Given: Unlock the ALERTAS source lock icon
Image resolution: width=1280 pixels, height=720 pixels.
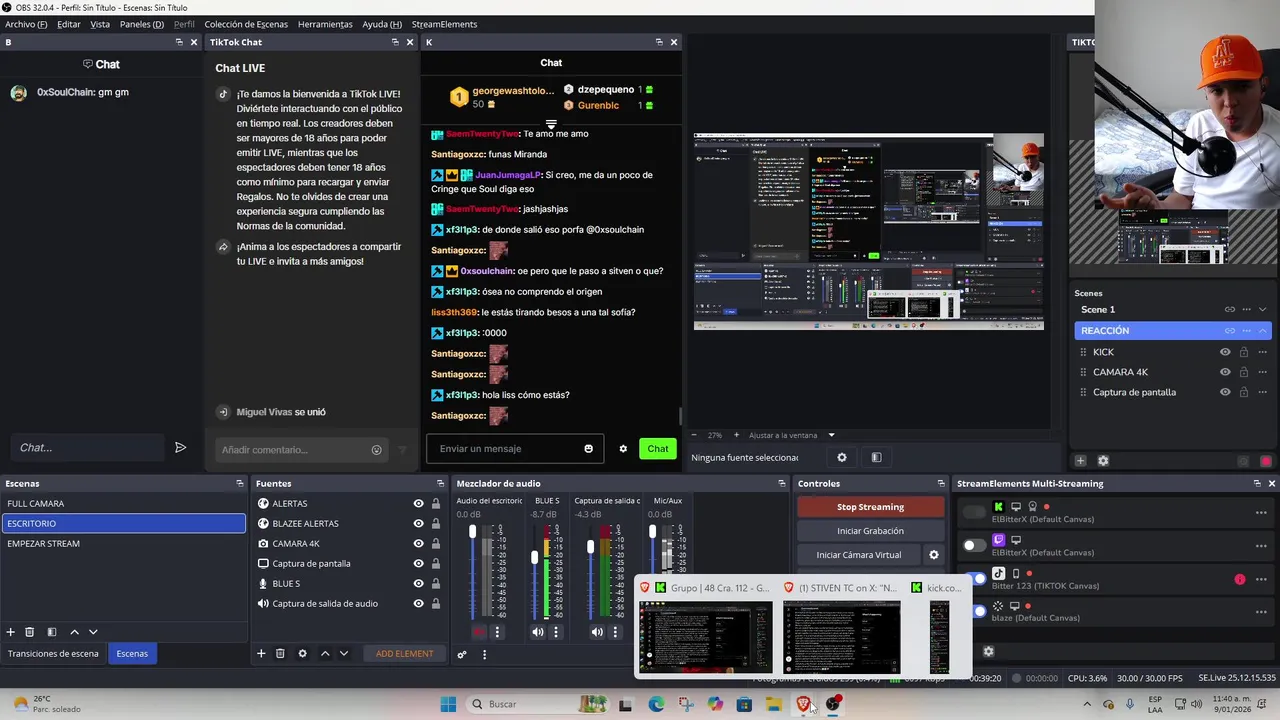Looking at the screenshot, I should coord(436,504).
